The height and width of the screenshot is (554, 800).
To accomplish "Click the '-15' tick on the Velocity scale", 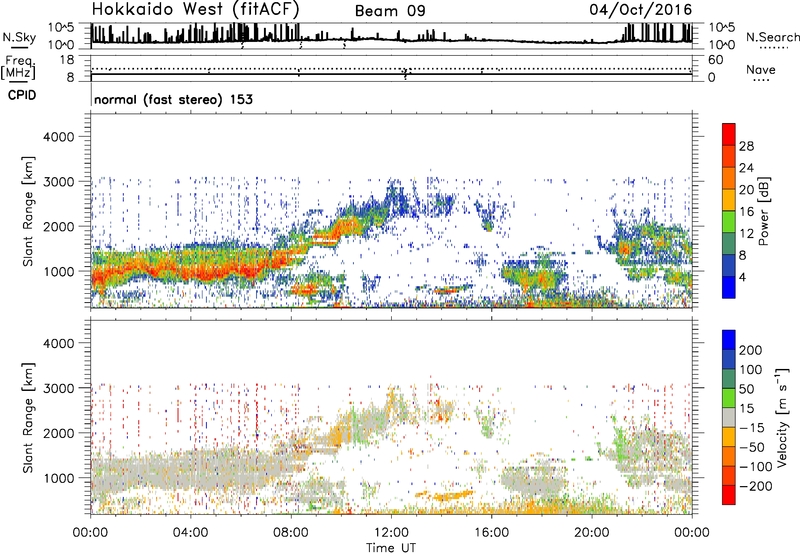I will (x=751, y=428).
